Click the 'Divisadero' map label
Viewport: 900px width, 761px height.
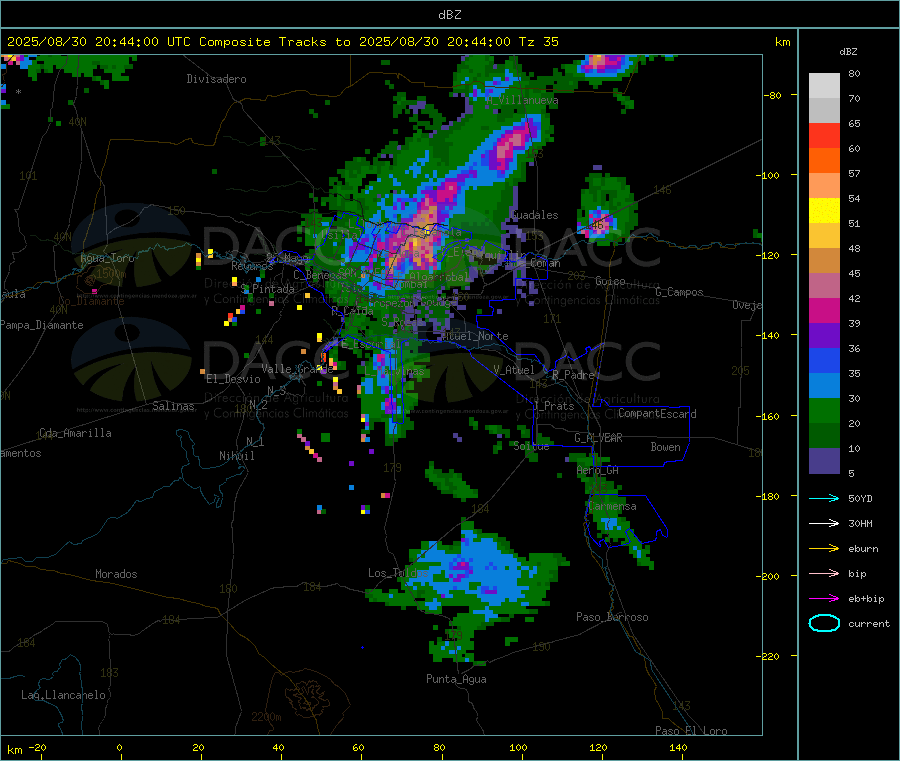tap(216, 79)
